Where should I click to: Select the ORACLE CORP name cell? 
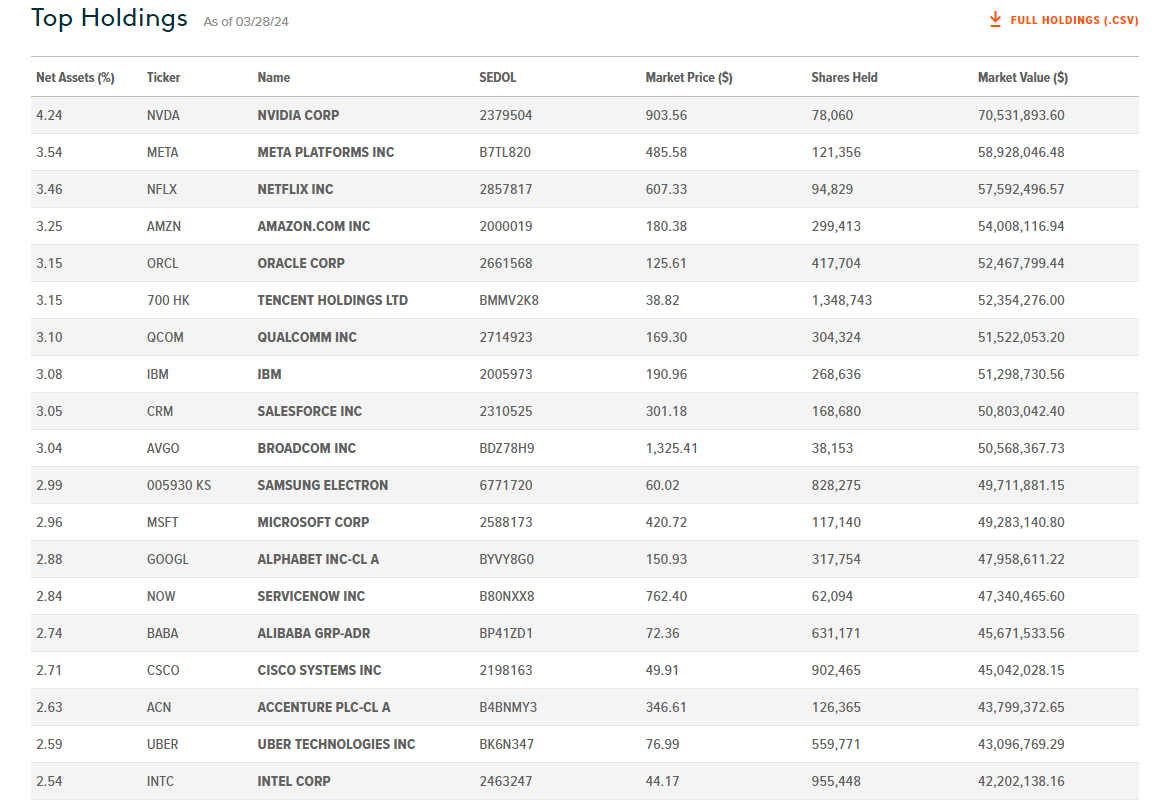click(x=301, y=263)
